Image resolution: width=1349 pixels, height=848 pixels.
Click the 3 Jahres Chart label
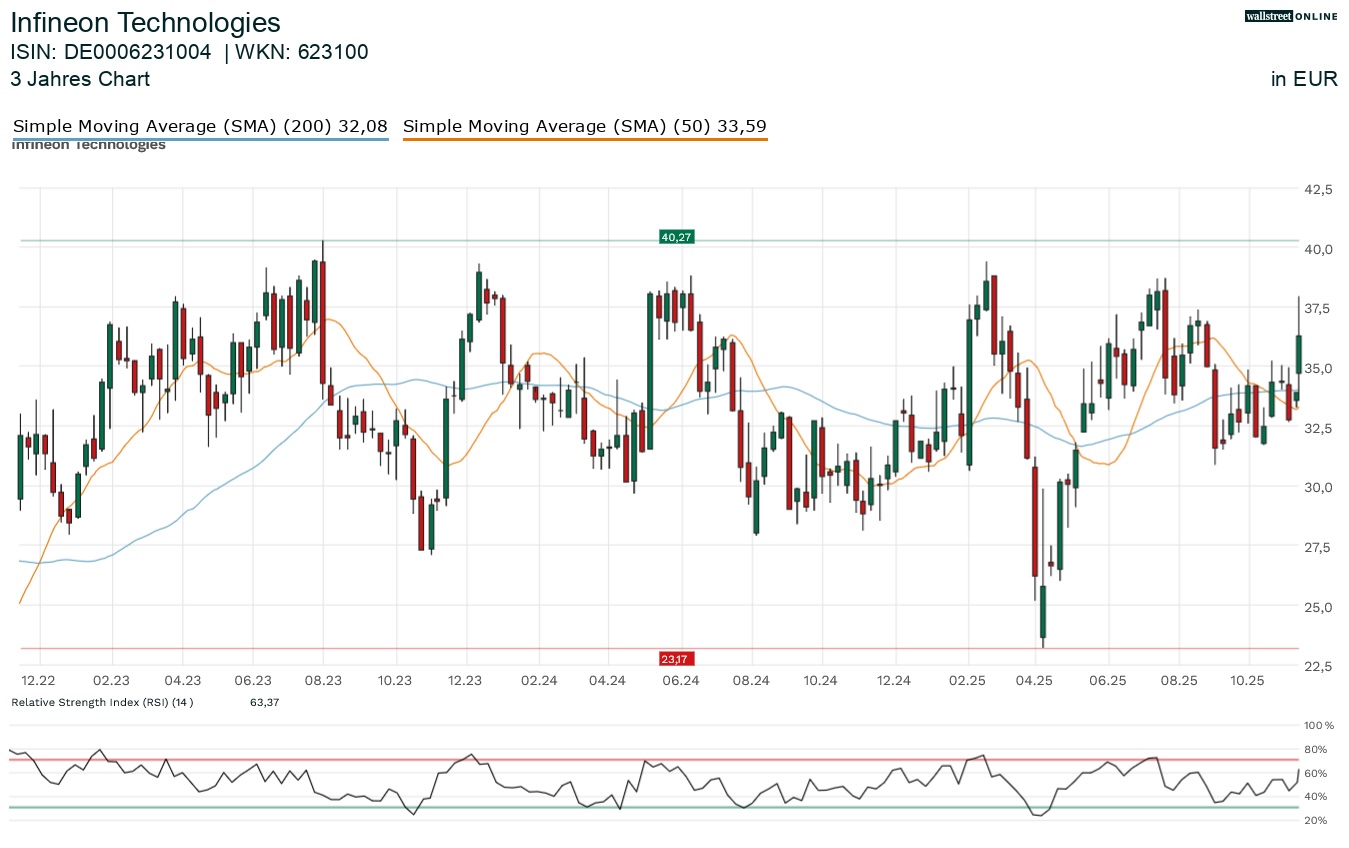point(80,79)
